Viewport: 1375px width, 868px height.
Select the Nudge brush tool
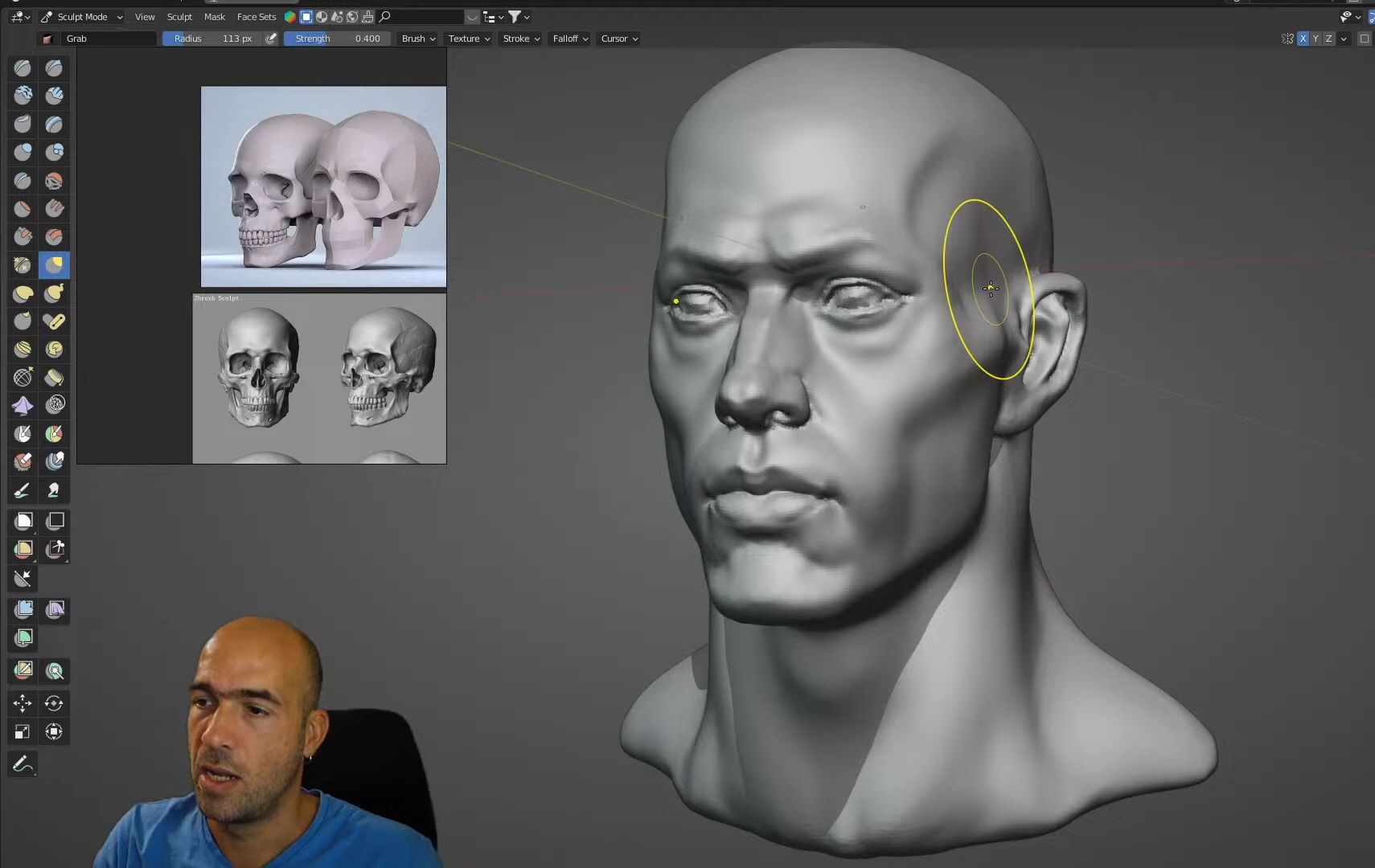23,350
